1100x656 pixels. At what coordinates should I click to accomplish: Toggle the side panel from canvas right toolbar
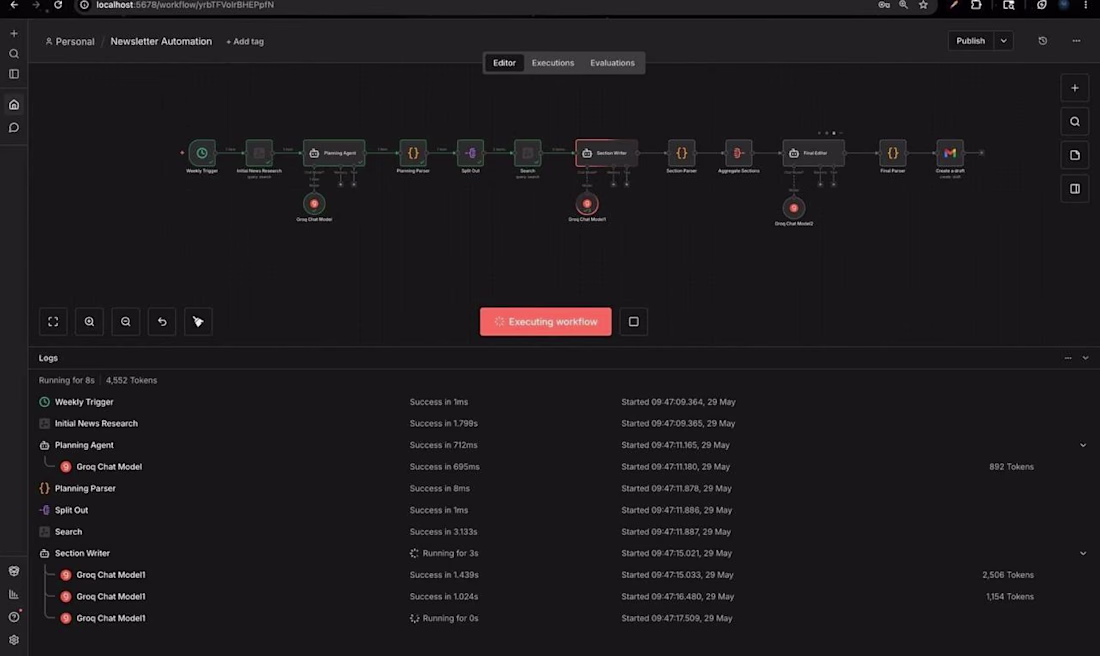[1075, 189]
